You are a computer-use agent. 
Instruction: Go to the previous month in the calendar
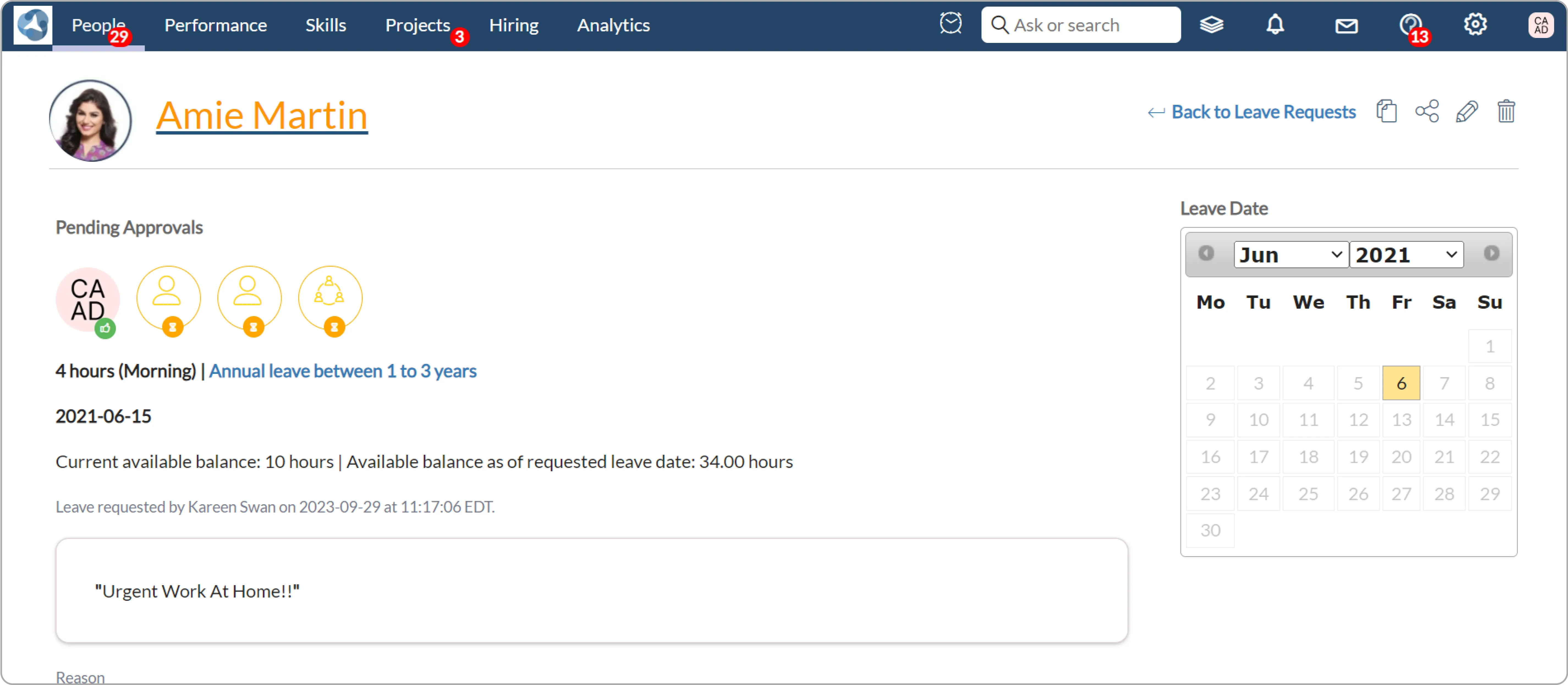(x=1206, y=253)
